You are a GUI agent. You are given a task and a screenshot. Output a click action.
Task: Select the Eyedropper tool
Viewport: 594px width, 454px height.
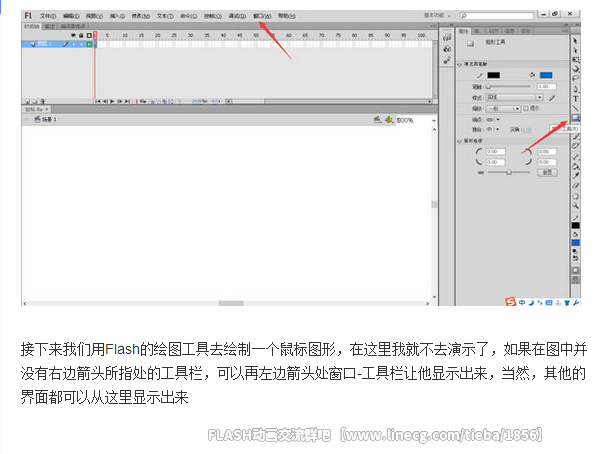click(x=575, y=176)
